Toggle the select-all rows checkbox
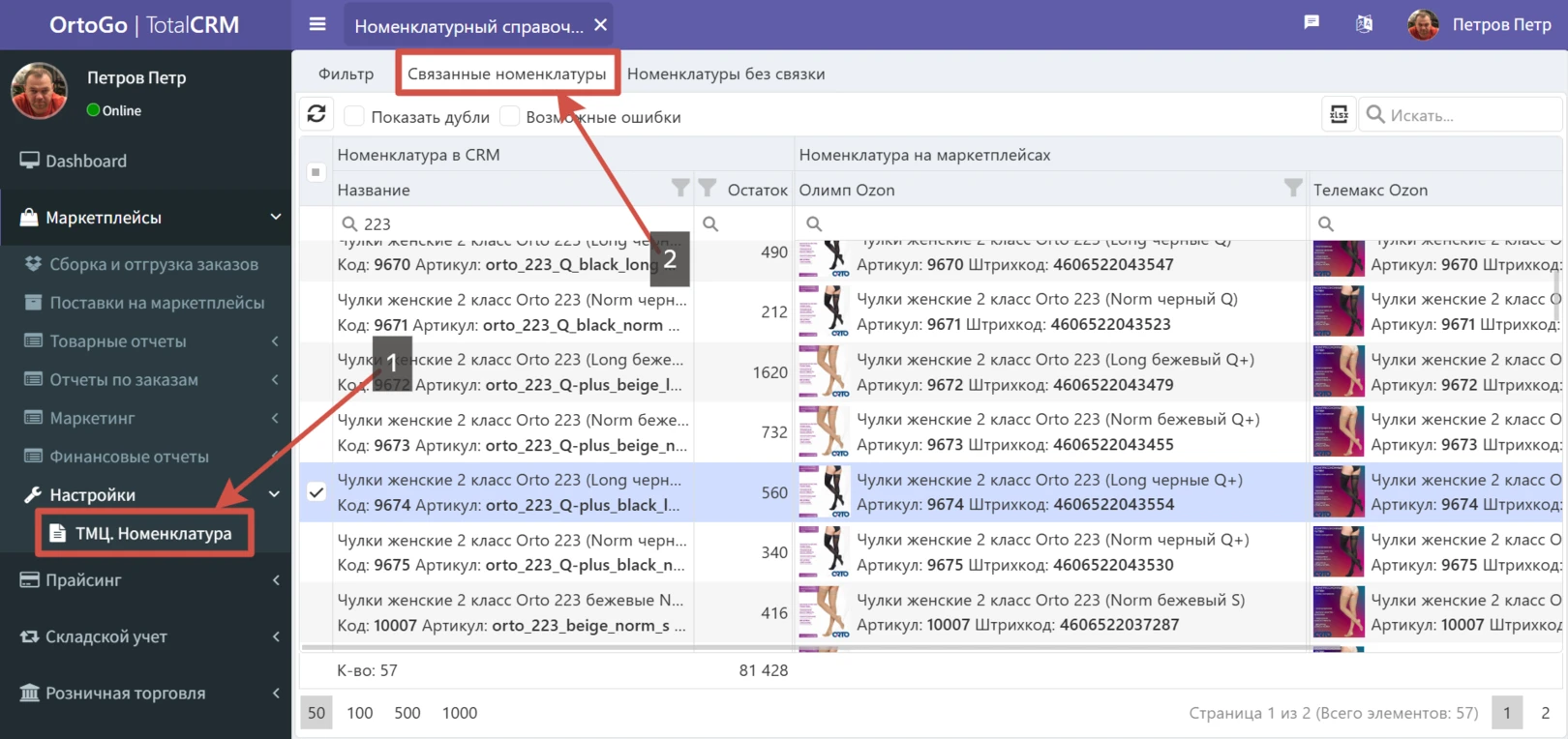 pyautogui.click(x=316, y=172)
